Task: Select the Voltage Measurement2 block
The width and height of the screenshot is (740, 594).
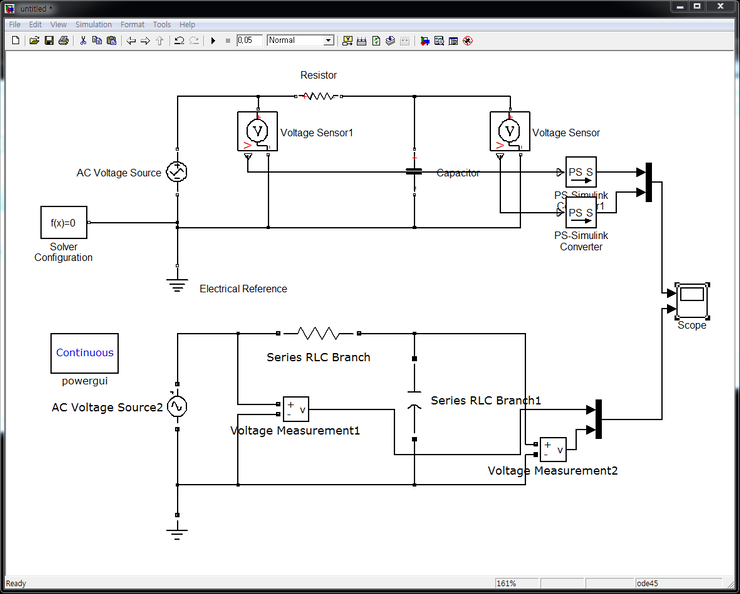Action: click(553, 449)
